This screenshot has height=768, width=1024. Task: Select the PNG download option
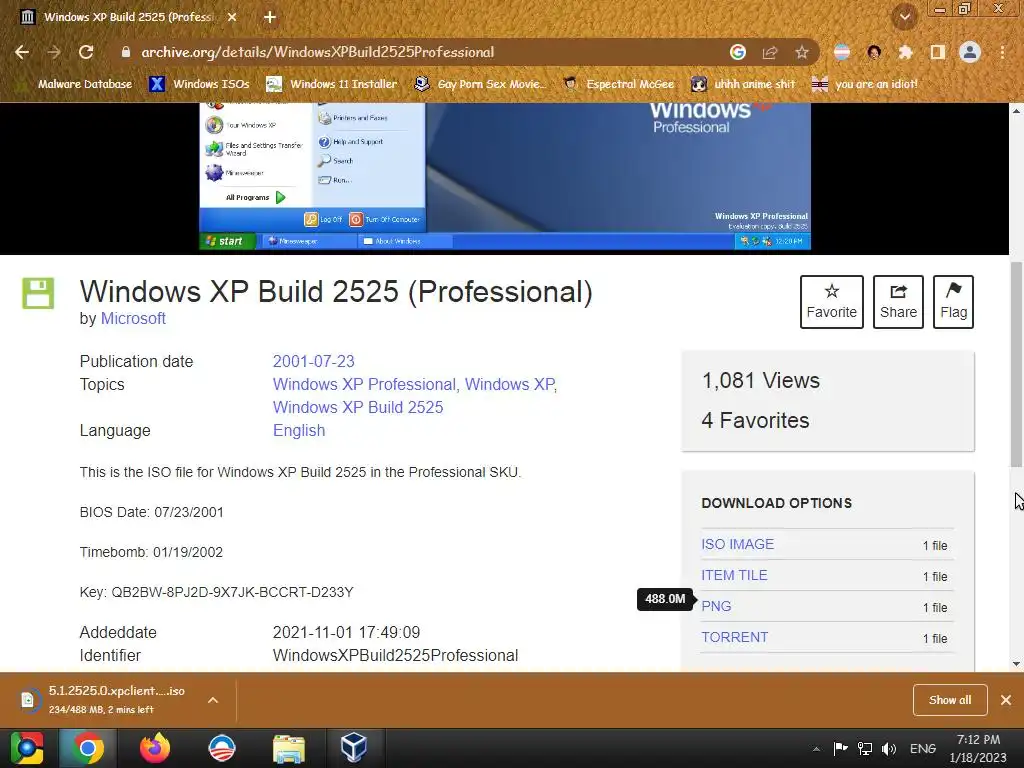716,606
